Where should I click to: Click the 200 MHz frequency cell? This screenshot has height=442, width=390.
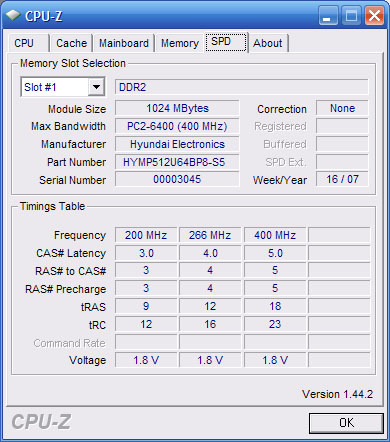point(146,235)
